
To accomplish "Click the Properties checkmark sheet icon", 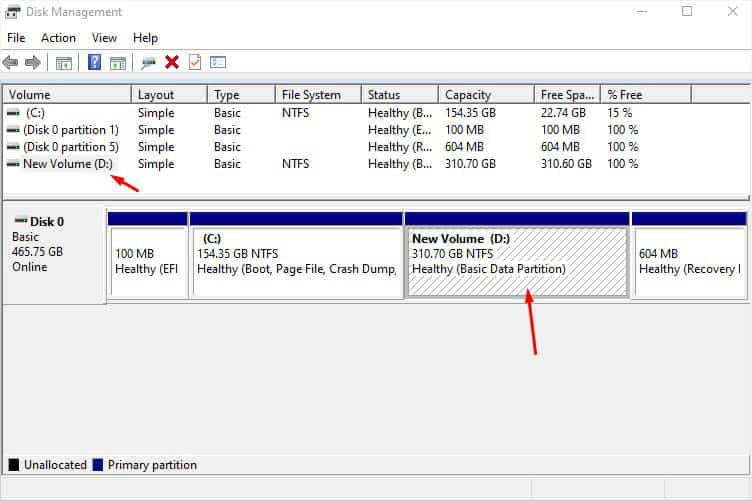I will coord(195,62).
